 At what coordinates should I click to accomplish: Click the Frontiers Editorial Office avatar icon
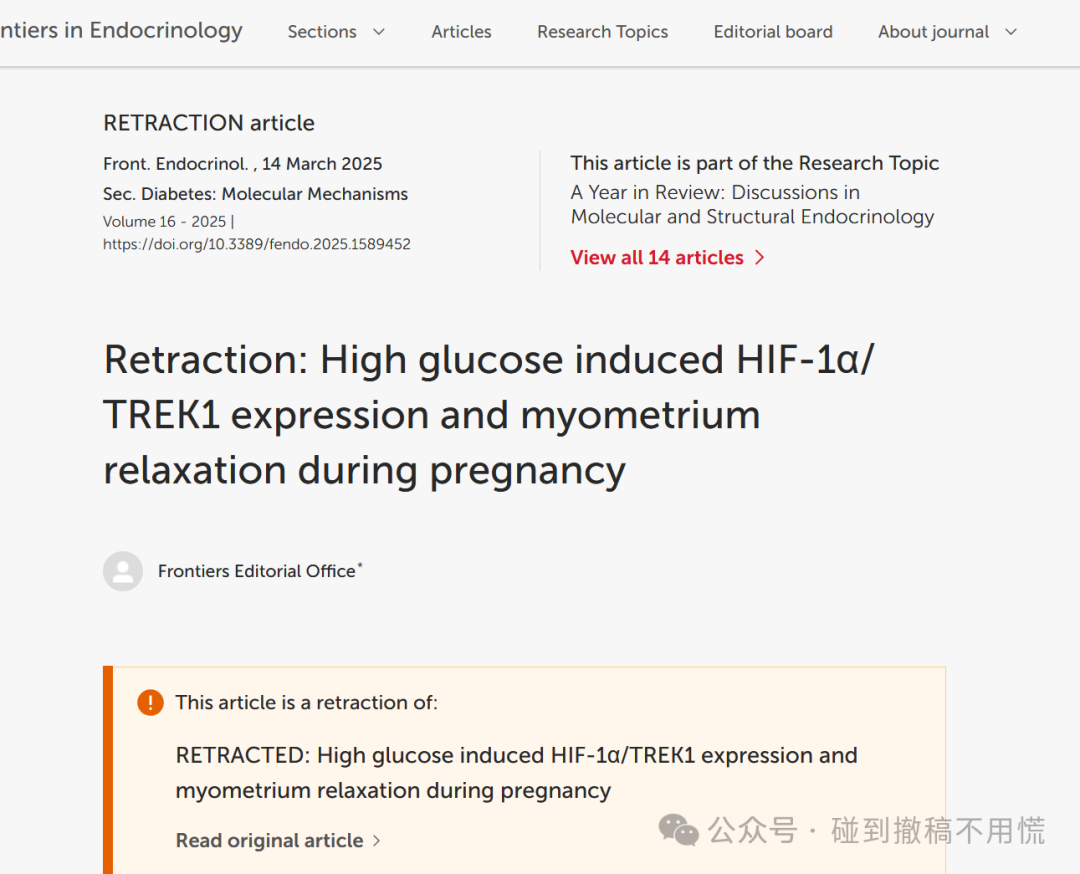[x=123, y=571]
